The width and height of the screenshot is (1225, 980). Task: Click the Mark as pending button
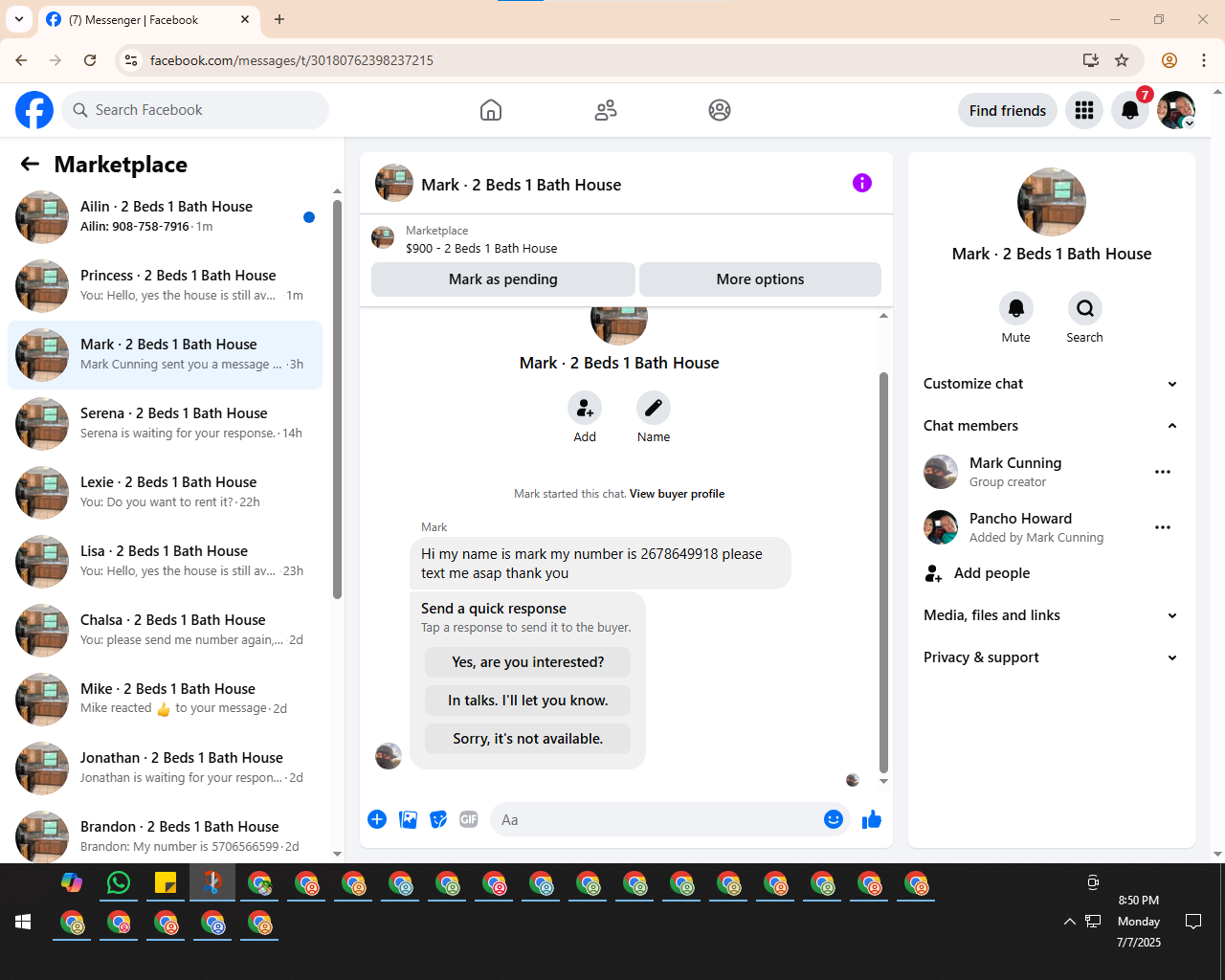pyautogui.click(x=503, y=279)
